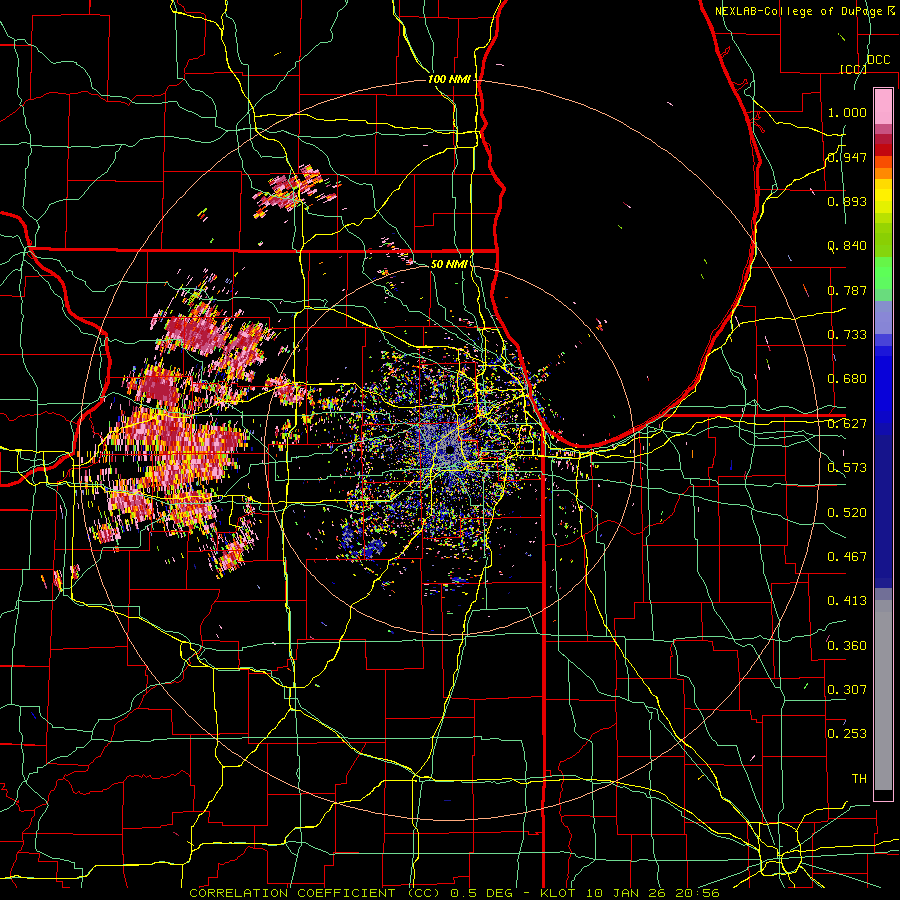Select the 0.733 legend value
The image size is (900, 900).
[847, 335]
